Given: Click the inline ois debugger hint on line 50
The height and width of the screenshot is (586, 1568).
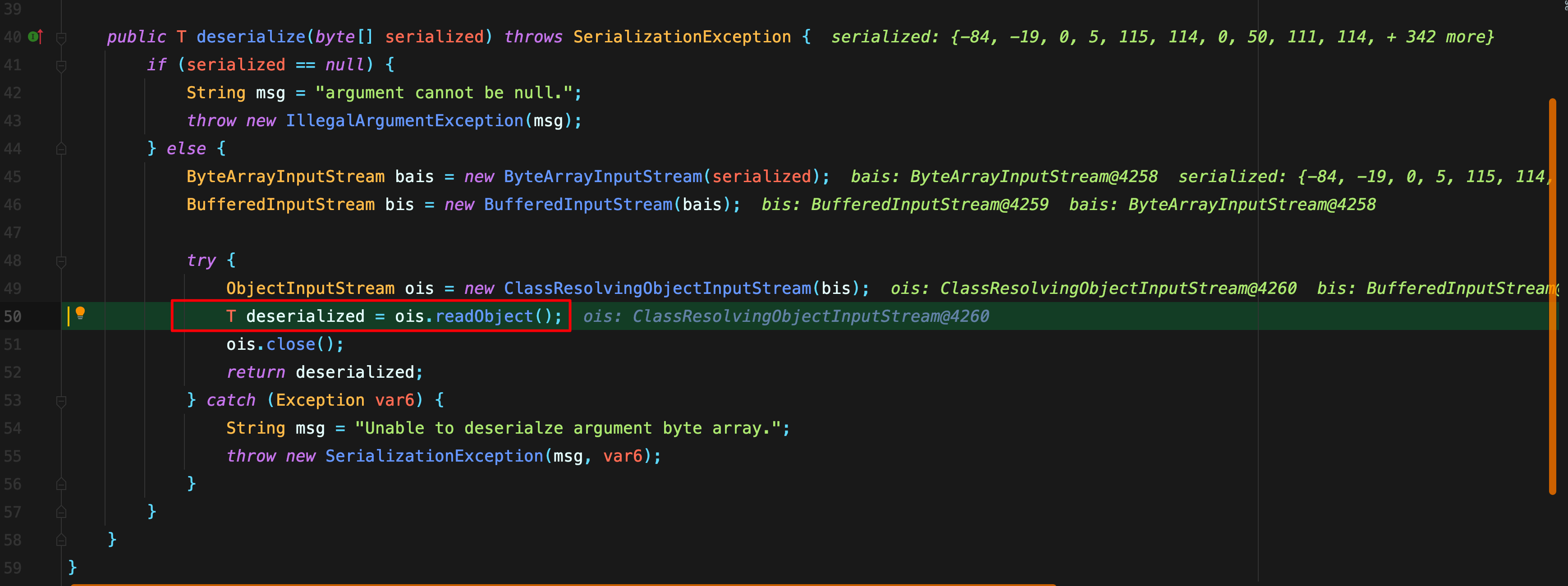Looking at the screenshot, I should 785,316.
